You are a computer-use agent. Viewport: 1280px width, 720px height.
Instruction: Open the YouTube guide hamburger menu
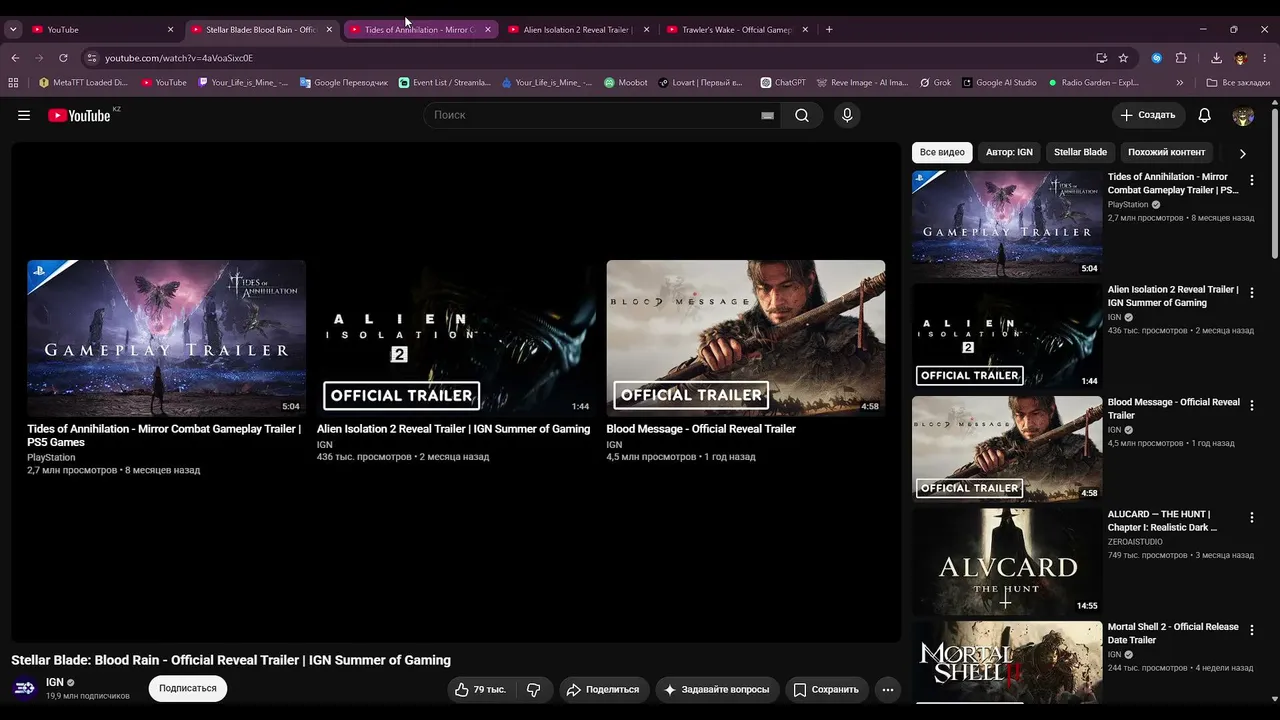pyautogui.click(x=24, y=115)
